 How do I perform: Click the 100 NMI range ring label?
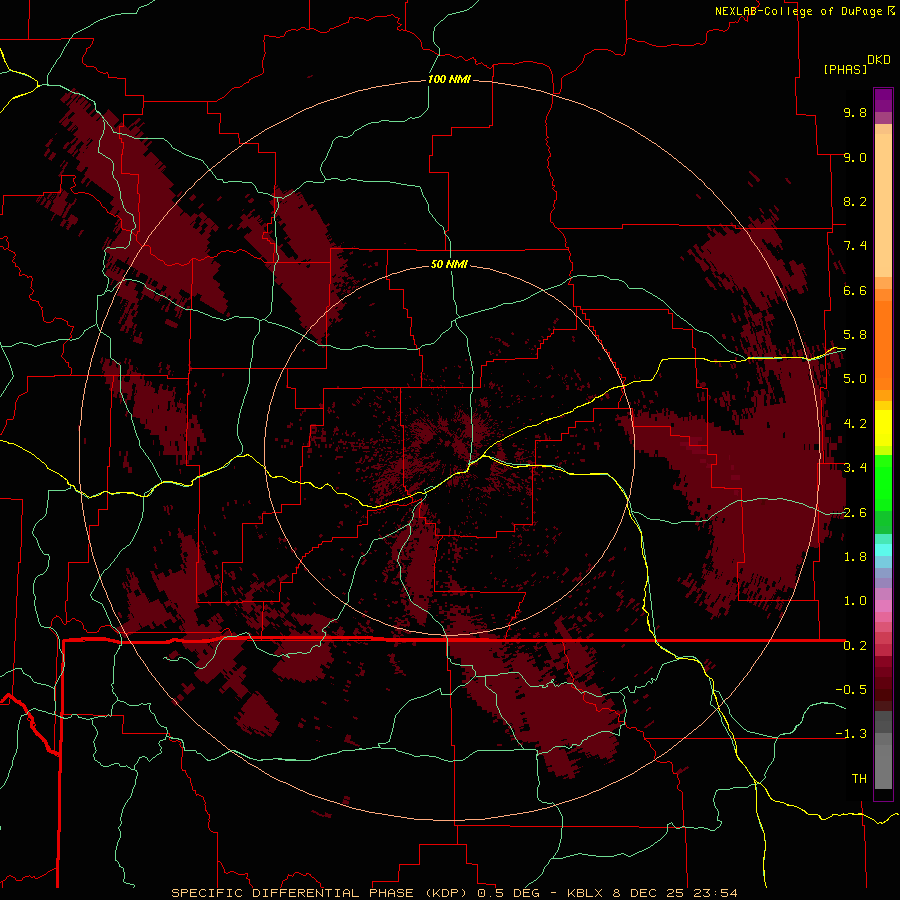point(449,79)
